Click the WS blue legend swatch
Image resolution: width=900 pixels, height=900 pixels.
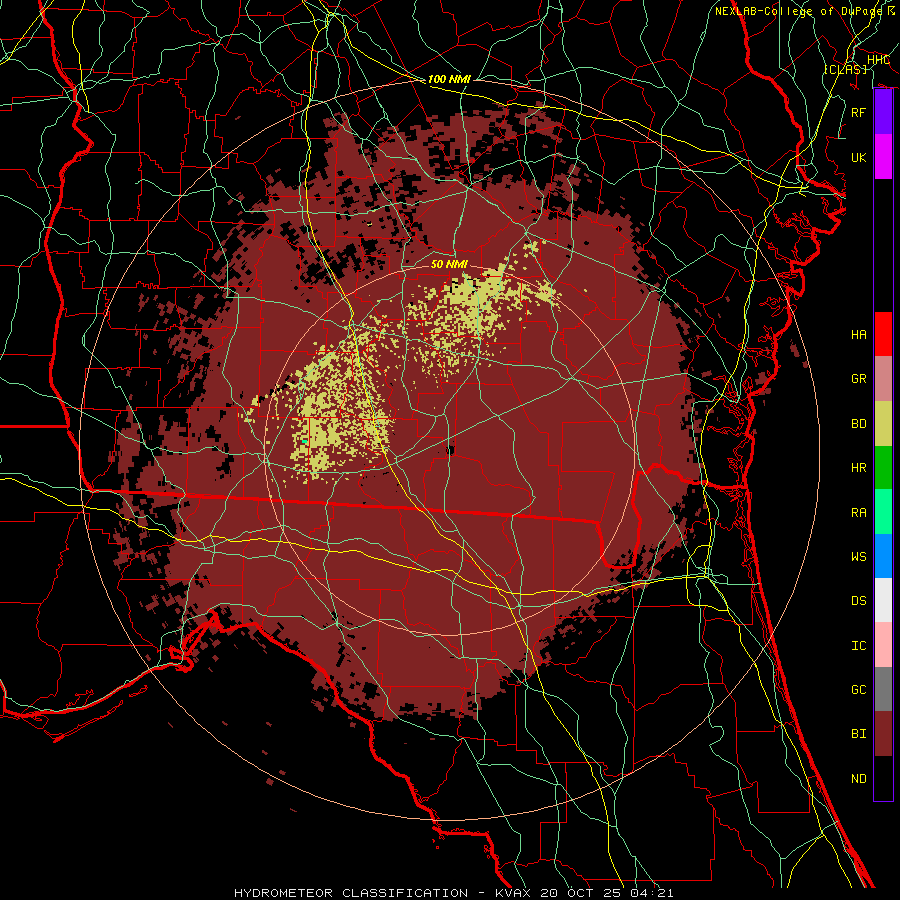883,556
